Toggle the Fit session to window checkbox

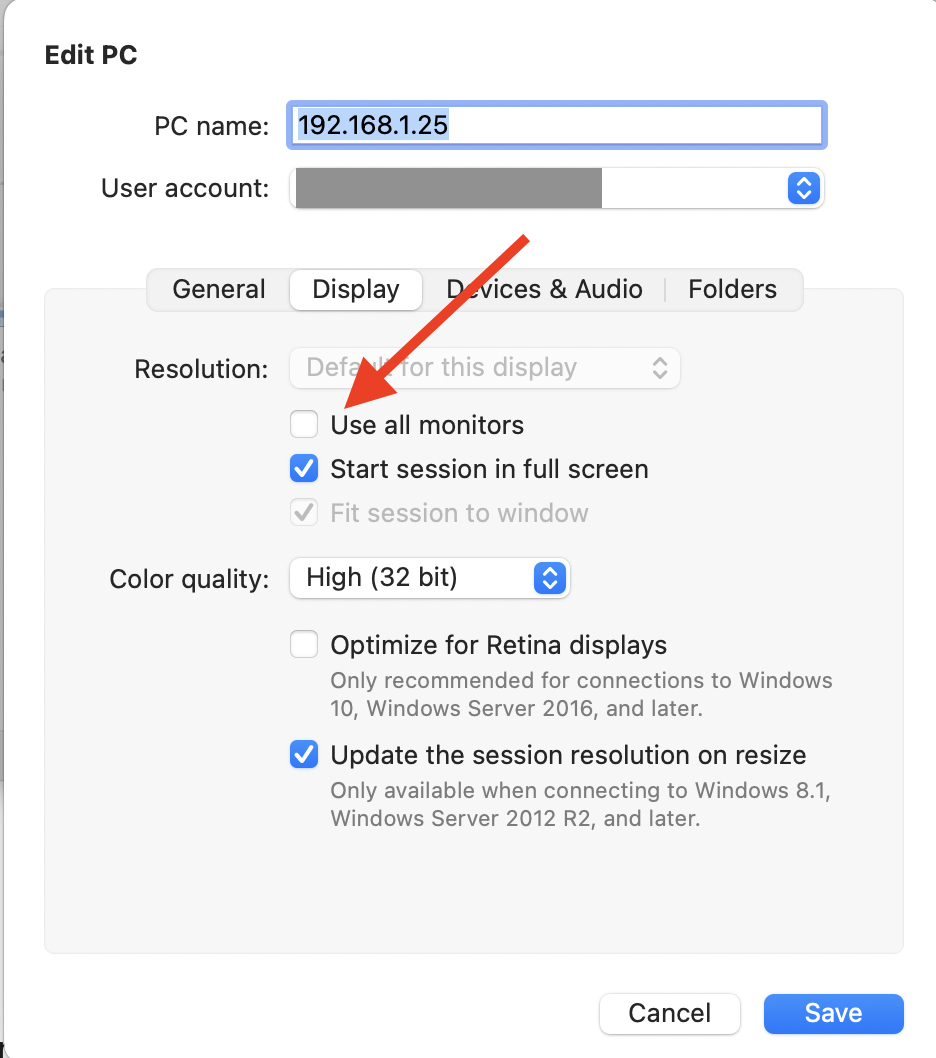point(304,513)
